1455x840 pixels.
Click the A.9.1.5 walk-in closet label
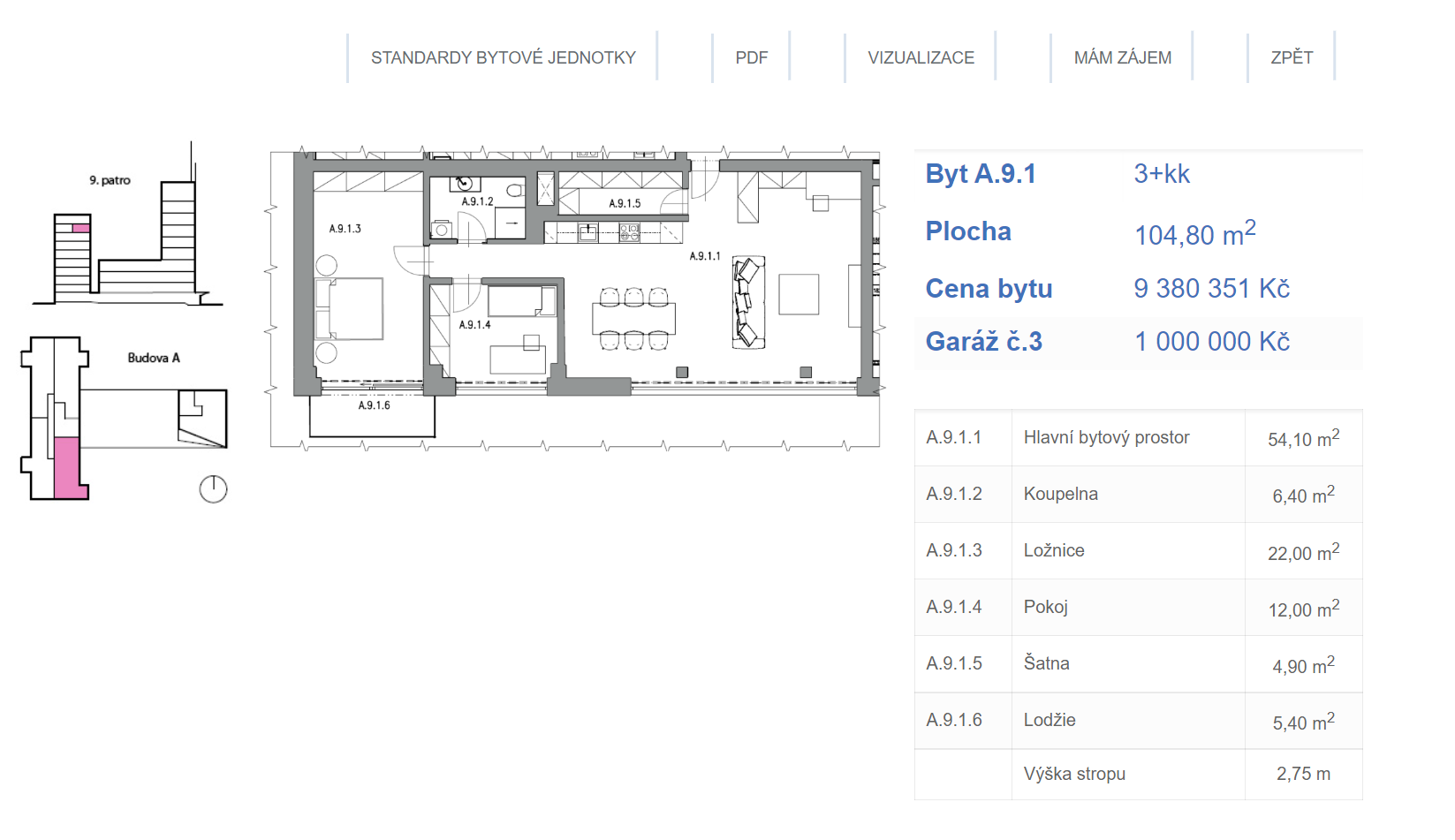click(x=625, y=203)
